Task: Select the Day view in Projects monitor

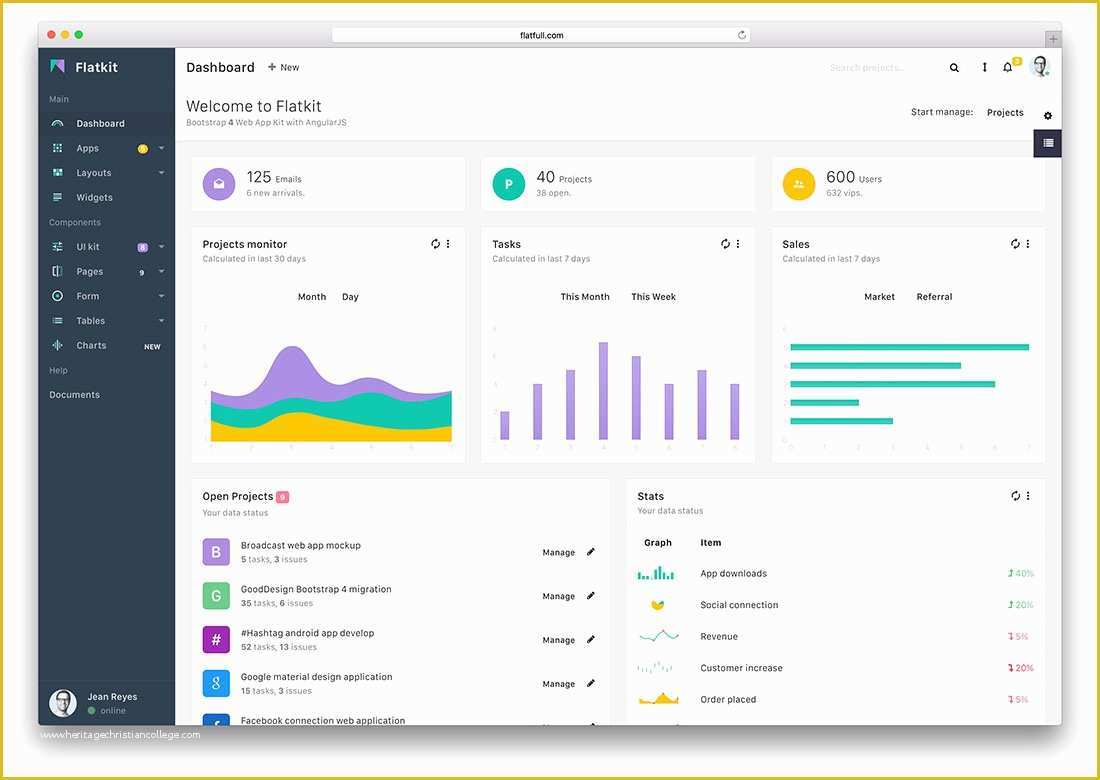Action: pos(350,296)
